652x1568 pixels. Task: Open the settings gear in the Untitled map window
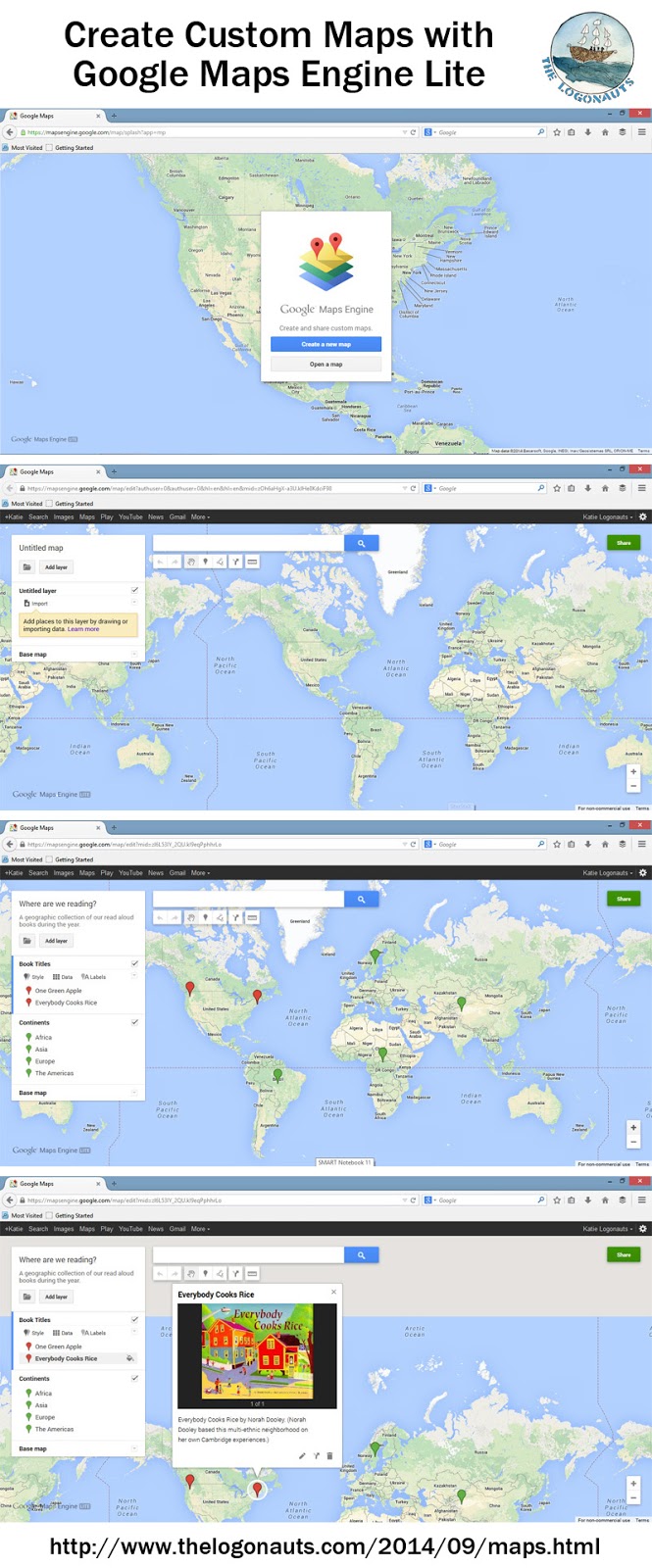(x=643, y=516)
